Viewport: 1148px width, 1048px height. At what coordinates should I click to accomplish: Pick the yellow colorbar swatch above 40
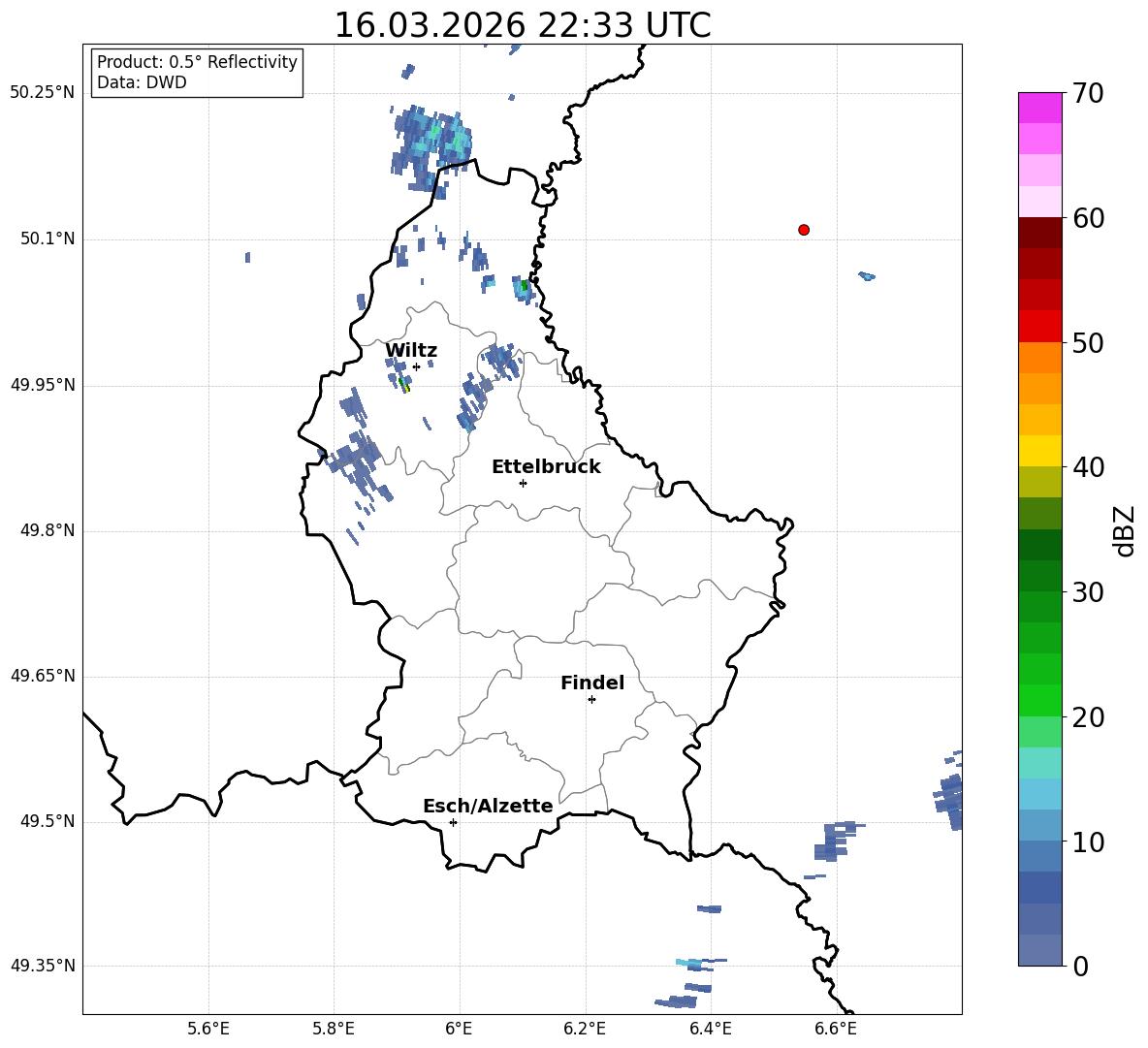pos(1039,451)
